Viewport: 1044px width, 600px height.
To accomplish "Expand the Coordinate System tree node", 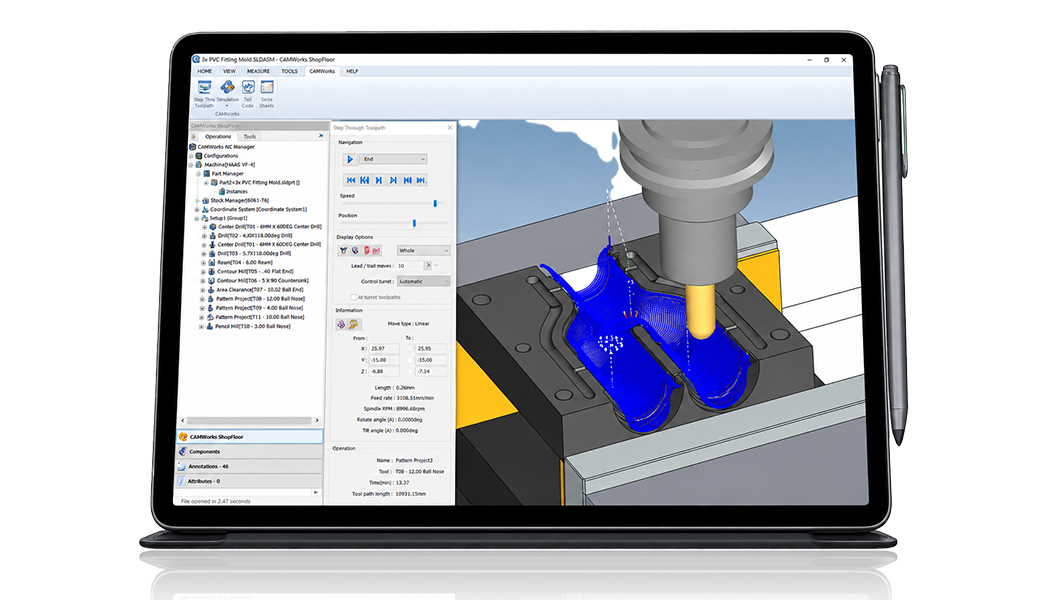I will (x=198, y=209).
